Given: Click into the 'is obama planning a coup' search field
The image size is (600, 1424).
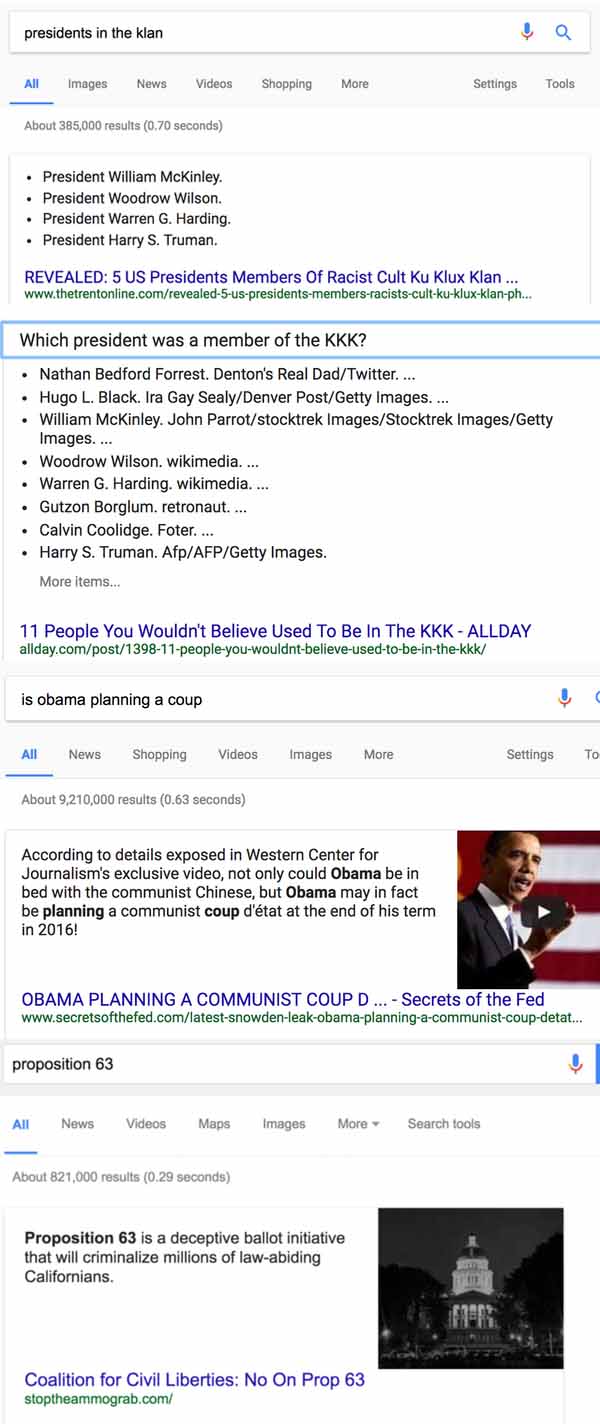Looking at the screenshot, I should point(280,699).
